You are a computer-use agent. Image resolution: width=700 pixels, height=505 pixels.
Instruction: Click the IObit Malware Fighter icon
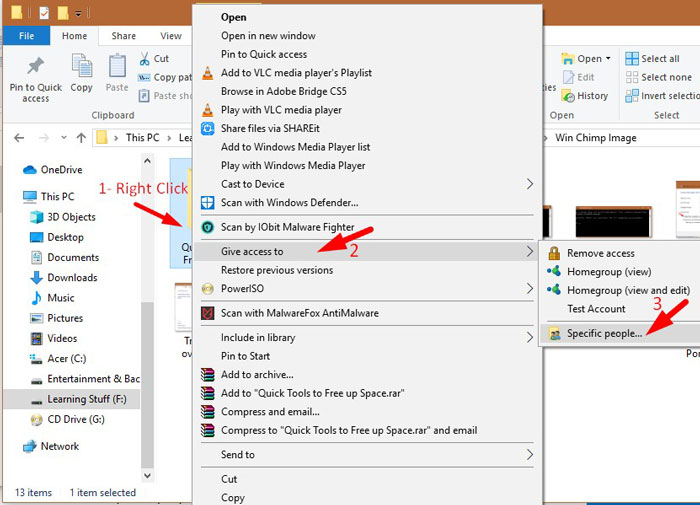point(208,227)
